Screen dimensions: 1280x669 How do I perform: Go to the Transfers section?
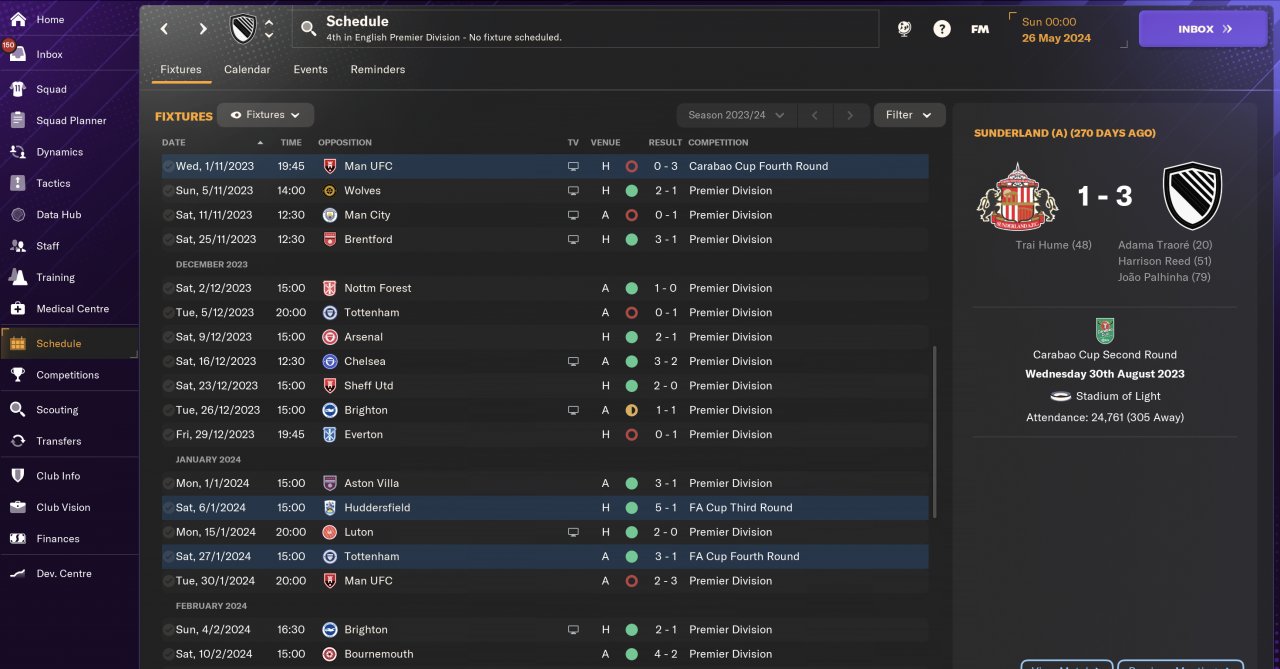click(58, 441)
